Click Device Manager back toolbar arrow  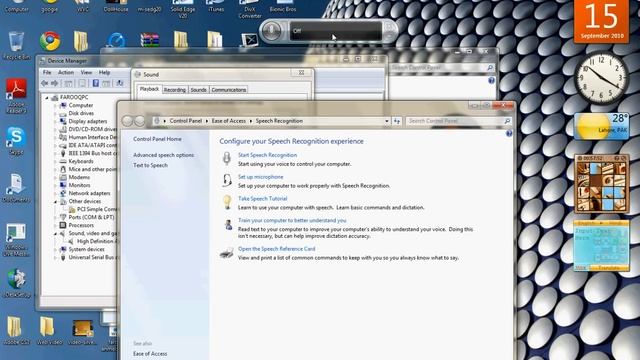[45, 83]
